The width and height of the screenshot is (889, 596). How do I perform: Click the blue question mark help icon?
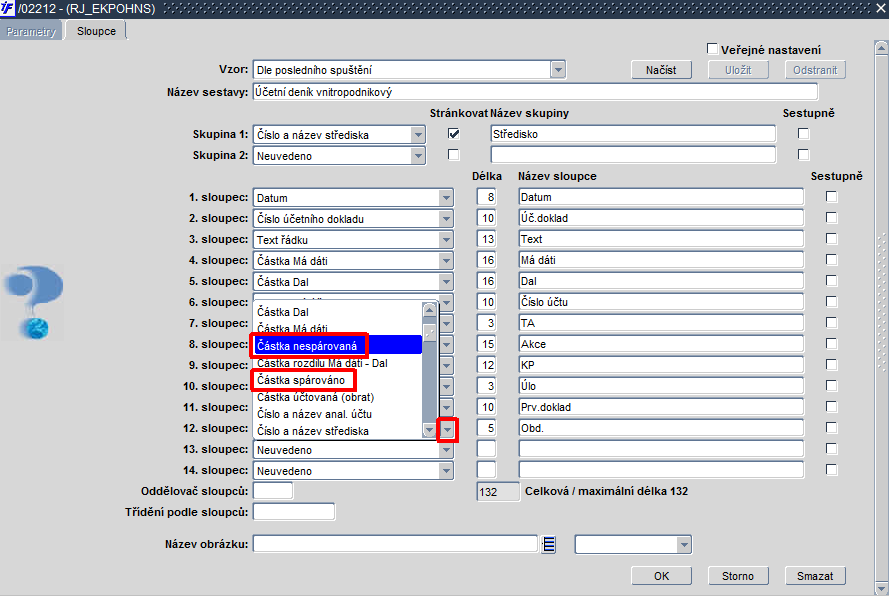34,302
